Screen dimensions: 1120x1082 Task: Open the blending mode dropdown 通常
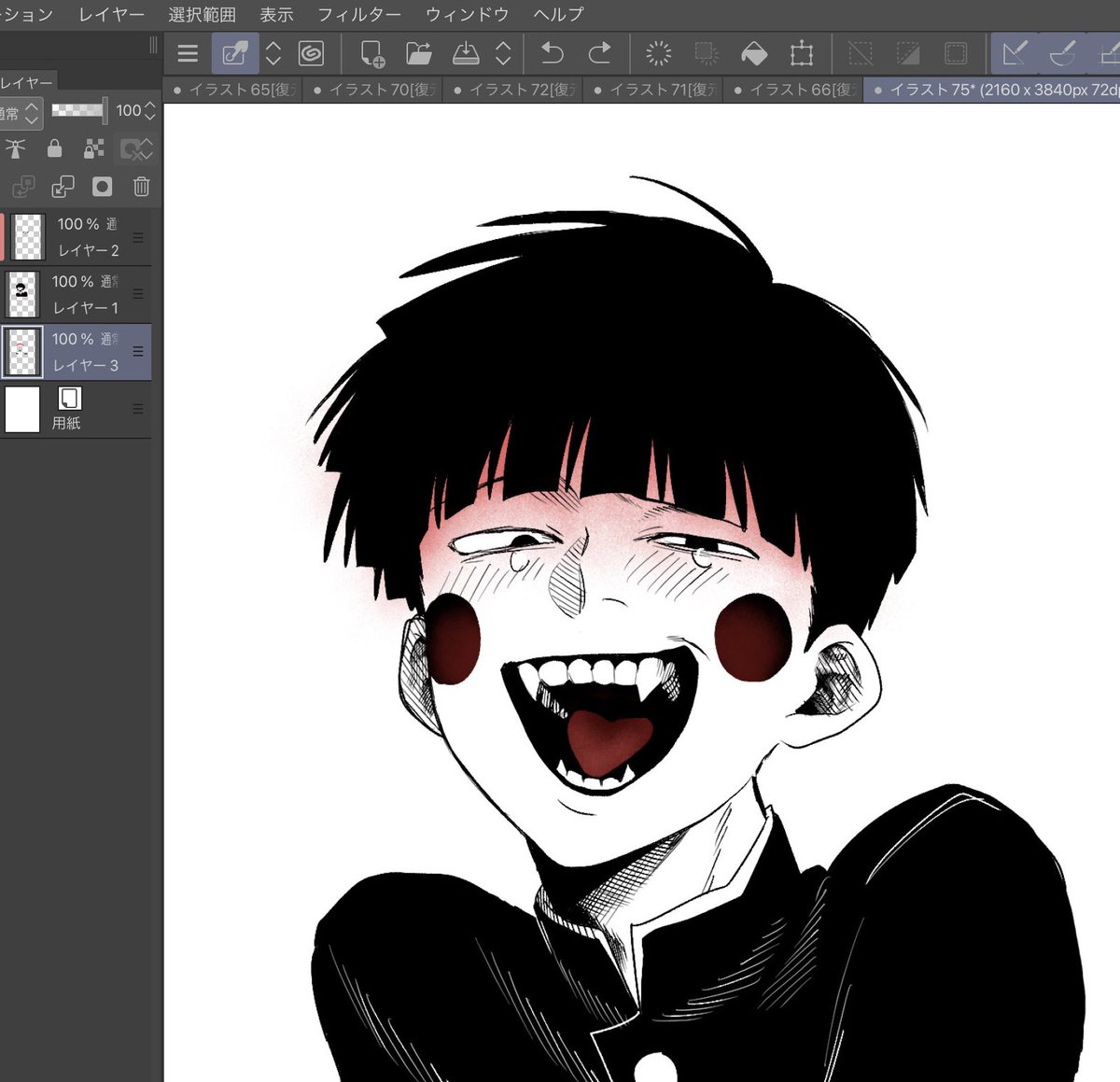pyautogui.click(x=20, y=114)
